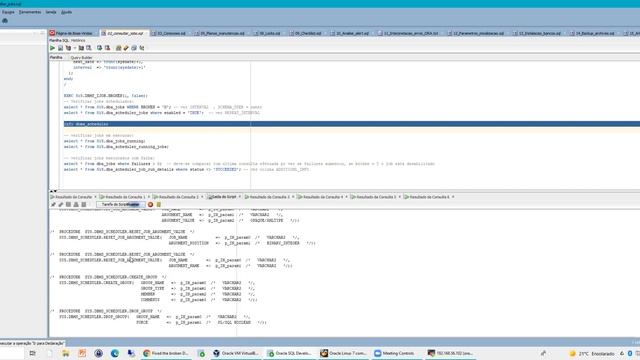Select the Histórico sub-tab
640x360 pixels.
[78, 40]
